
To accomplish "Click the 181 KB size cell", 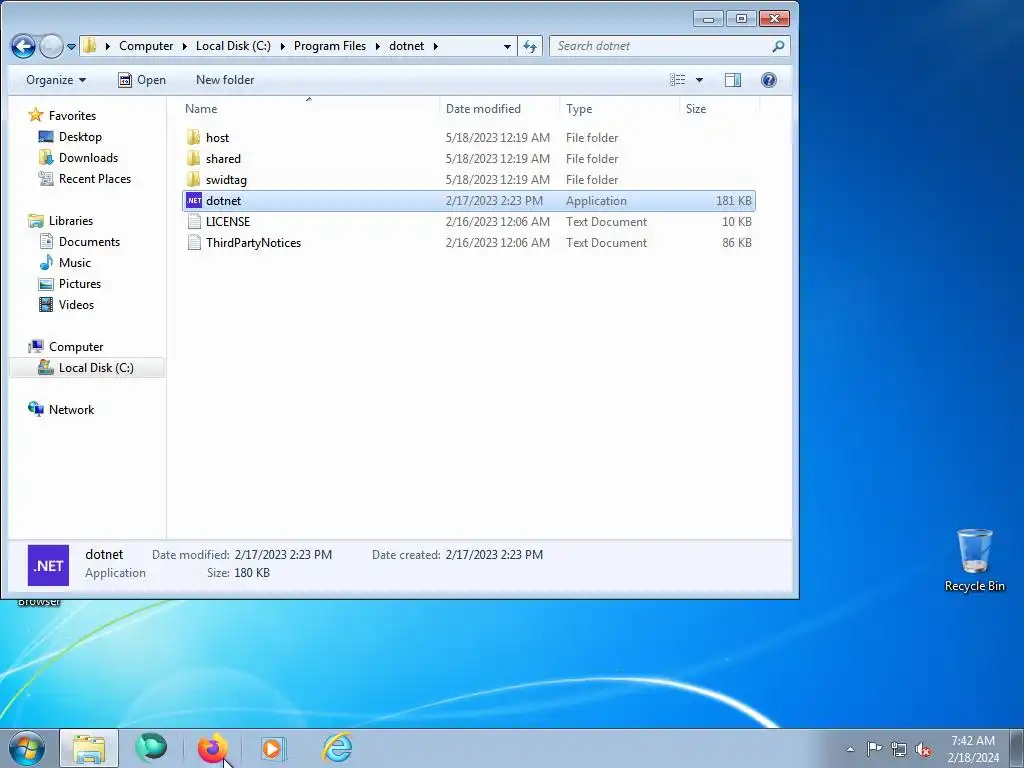I will [x=733, y=200].
